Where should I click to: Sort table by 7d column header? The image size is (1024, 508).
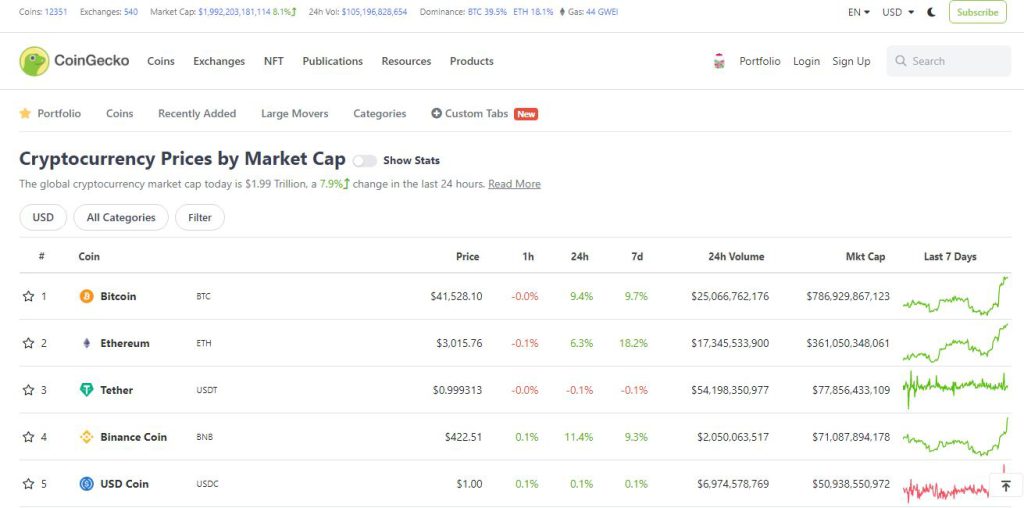[x=637, y=257]
